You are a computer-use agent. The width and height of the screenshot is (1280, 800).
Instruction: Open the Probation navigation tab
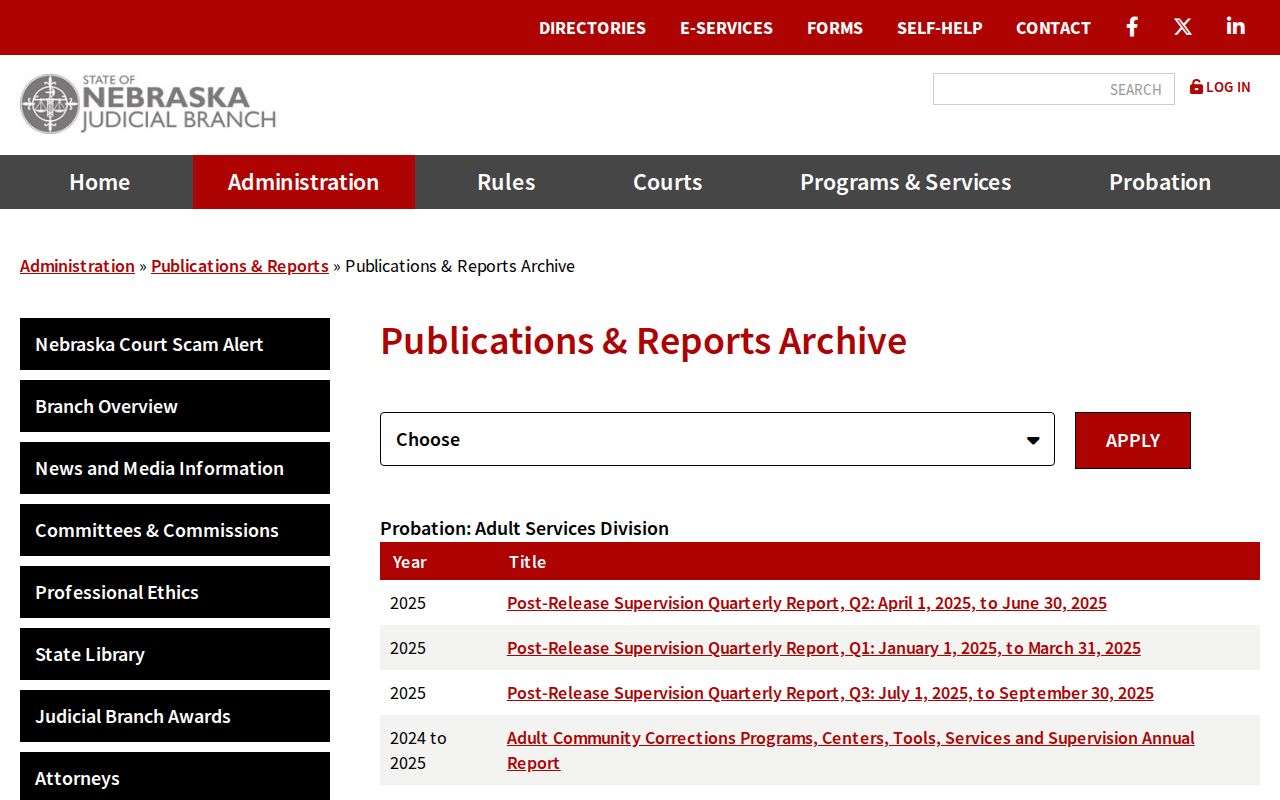tap(1160, 182)
